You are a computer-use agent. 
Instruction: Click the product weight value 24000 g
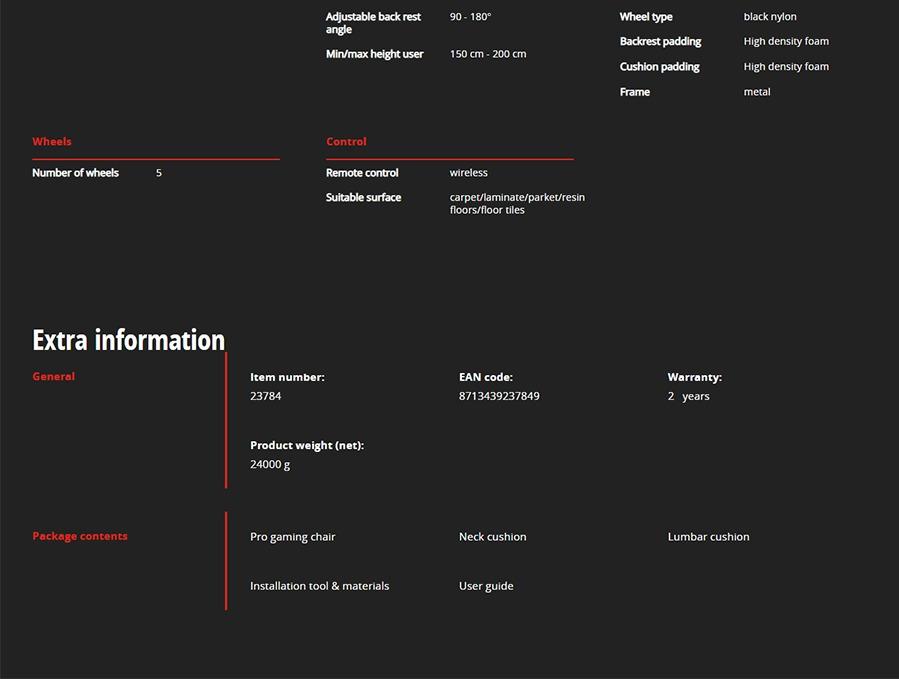(x=270, y=464)
